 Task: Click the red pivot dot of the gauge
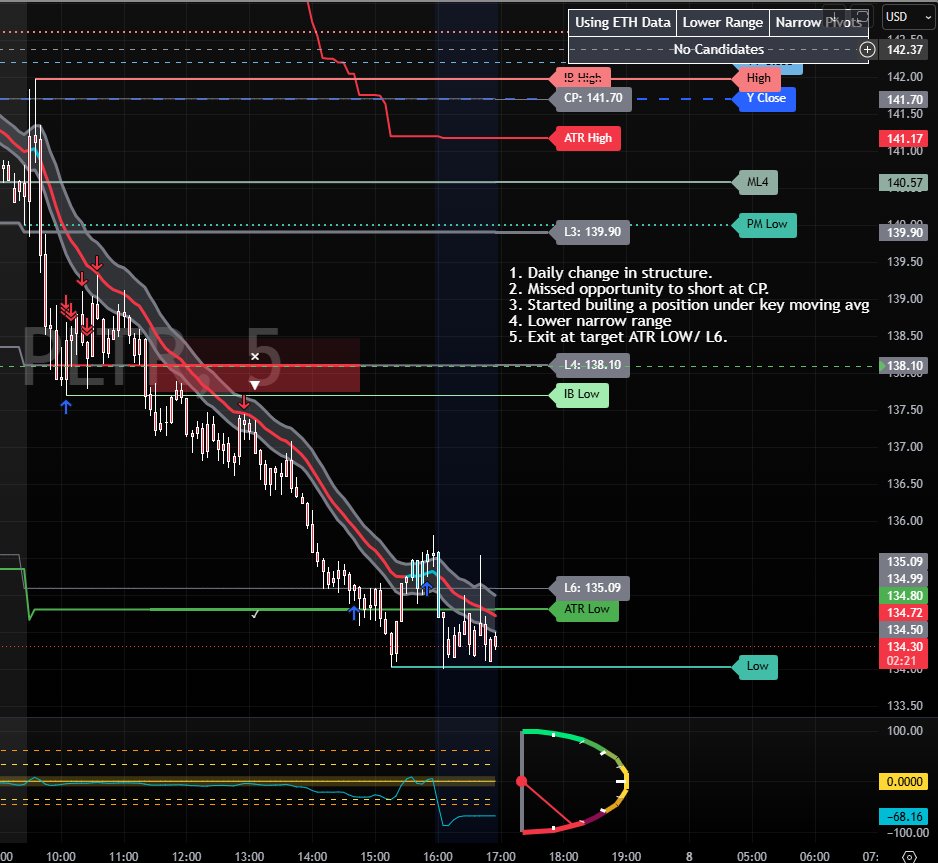click(x=522, y=781)
